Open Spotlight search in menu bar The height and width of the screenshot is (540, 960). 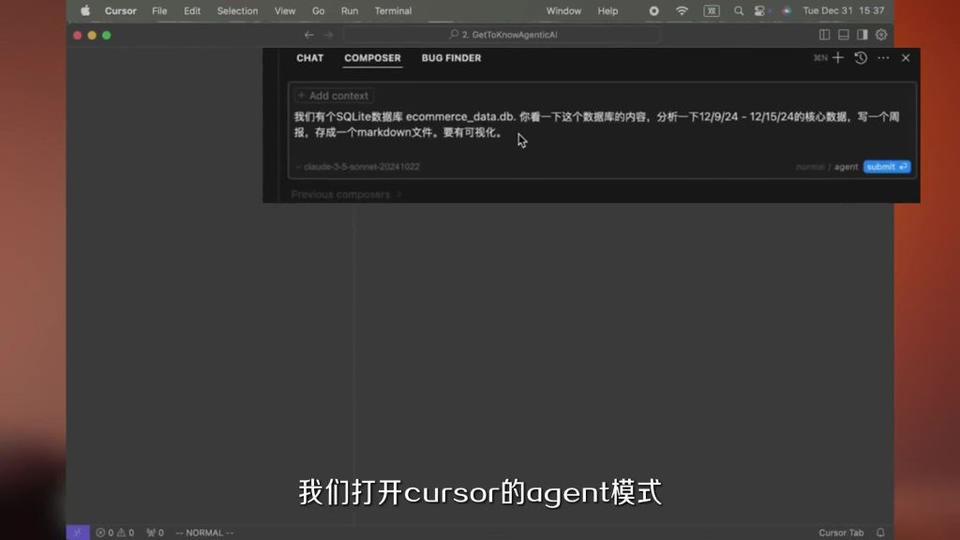click(x=739, y=11)
